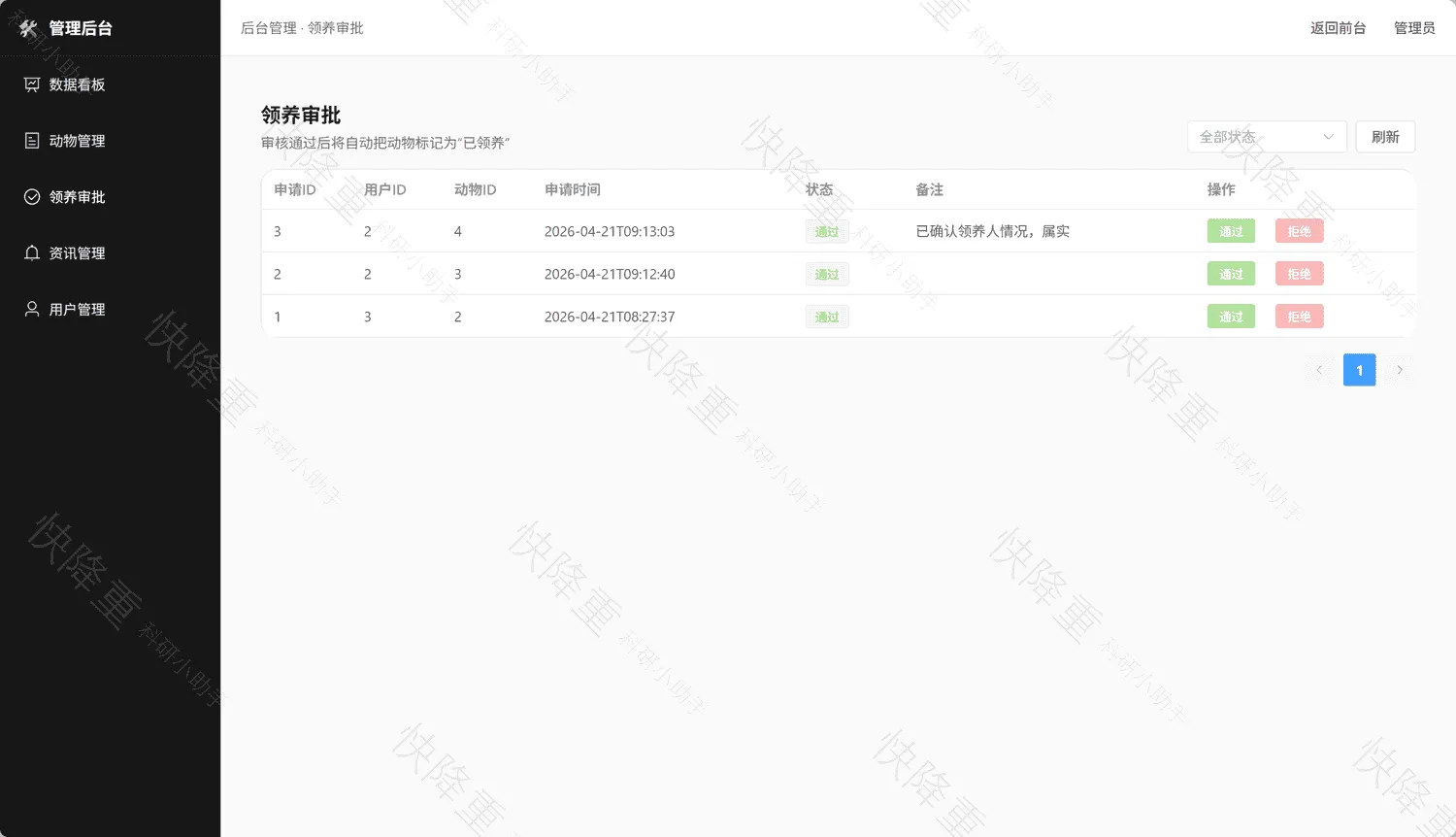Go to previous page arrow in pagination
Image resolution: width=1456 pixels, height=837 pixels.
(x=1319, y=370)
